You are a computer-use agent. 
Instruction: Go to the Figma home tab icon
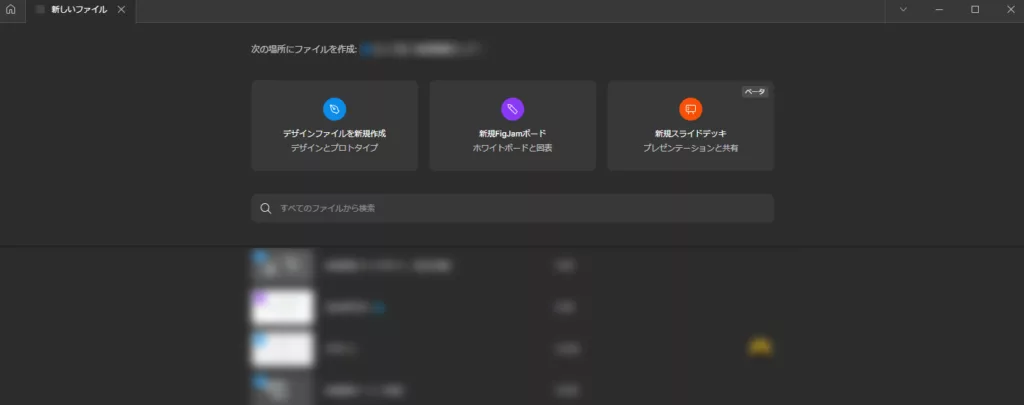(10, 10)
